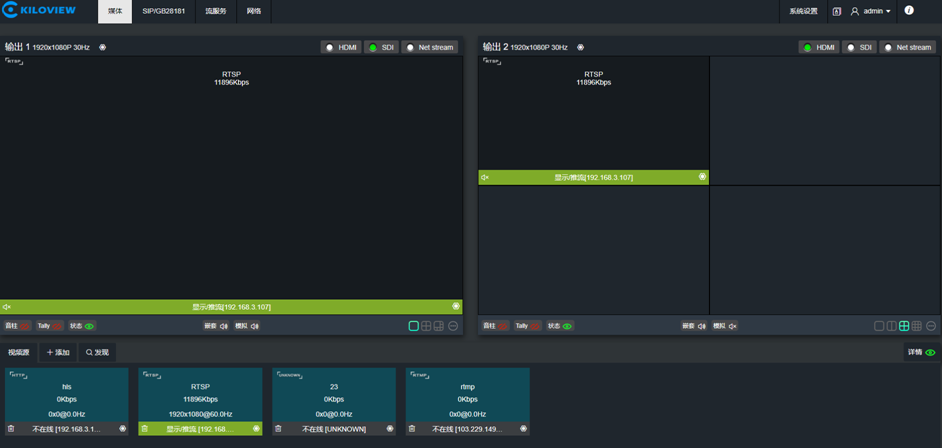Screen dimensions: 943x448
Task: Click the trash icon on source 23
Action: point(278,429)
